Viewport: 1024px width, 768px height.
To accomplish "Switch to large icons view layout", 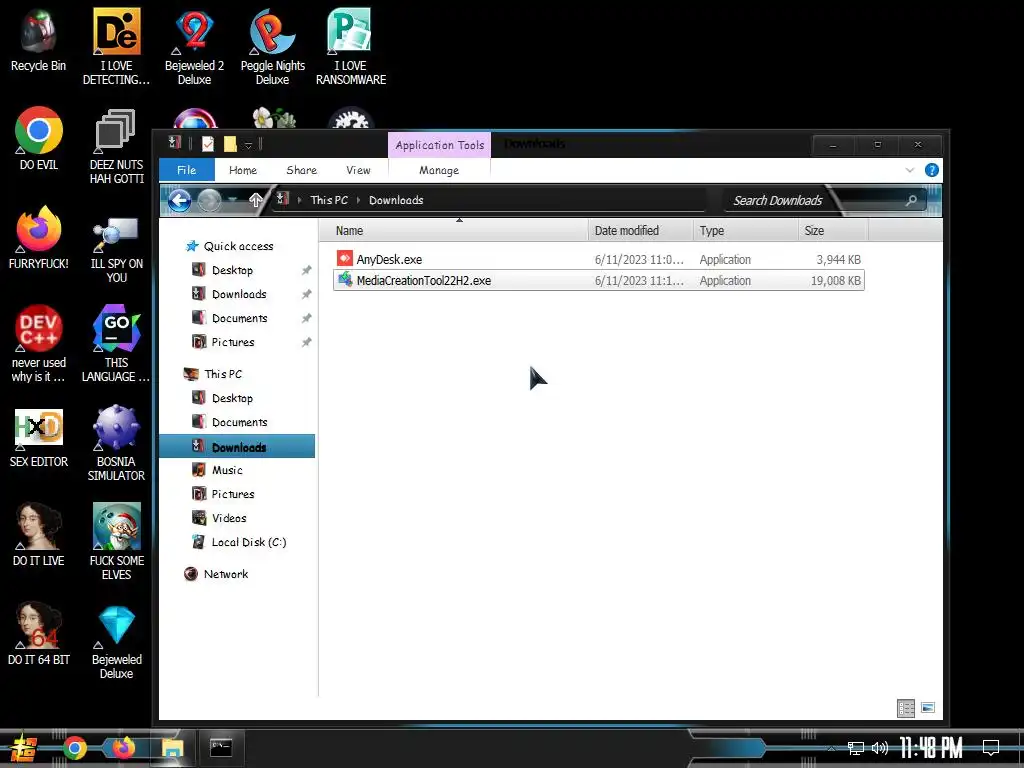I will (x=928, y=708).
